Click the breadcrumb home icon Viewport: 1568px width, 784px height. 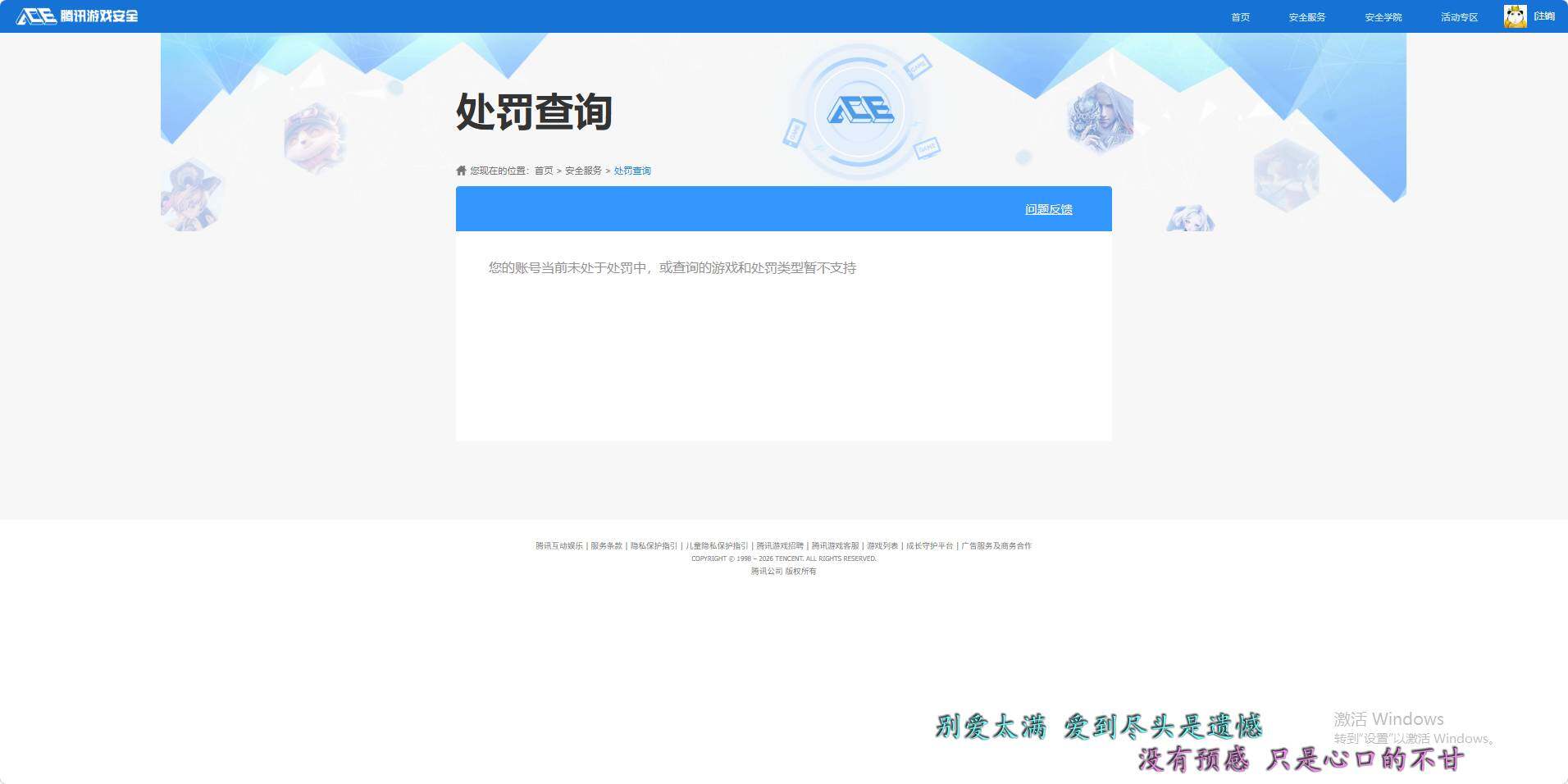click(461, 171)
